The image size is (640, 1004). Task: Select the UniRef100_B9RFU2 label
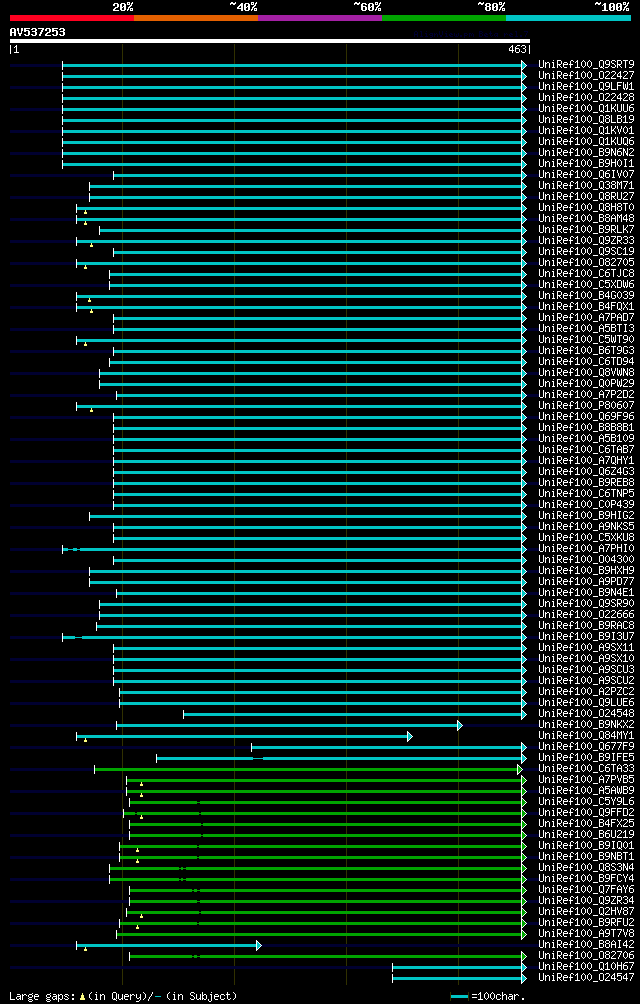[x=586, y=923]
